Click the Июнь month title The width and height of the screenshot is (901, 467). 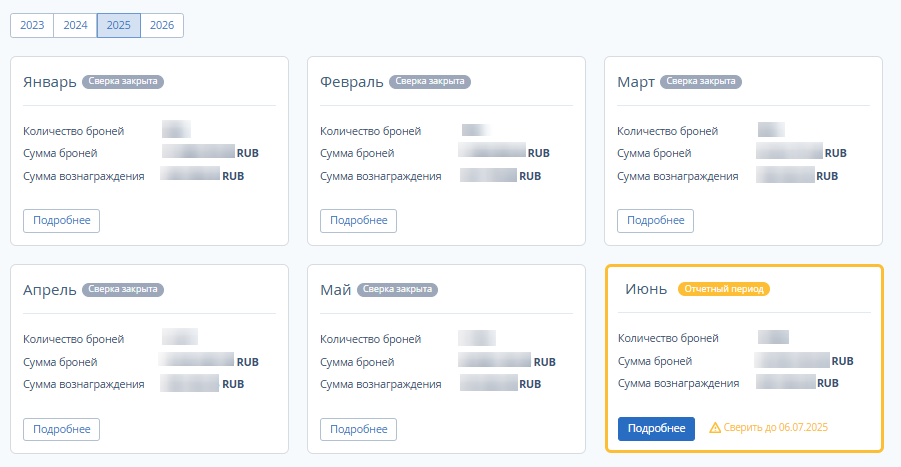click(646, 289)
